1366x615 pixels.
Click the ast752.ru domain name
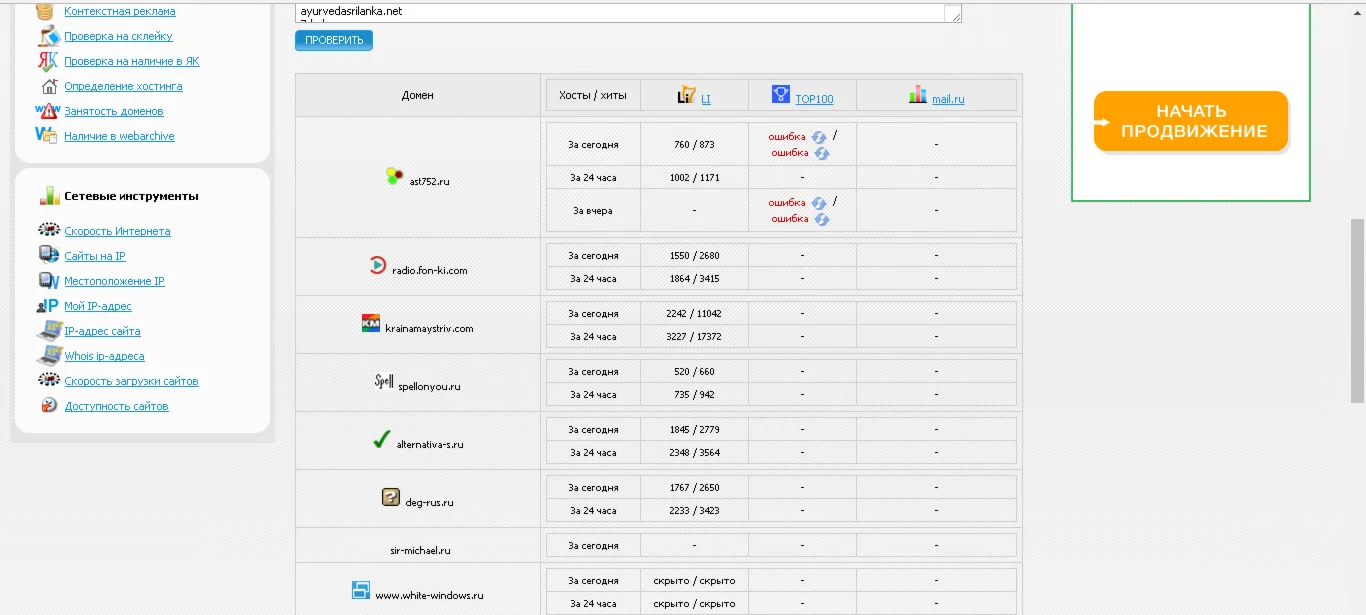coord(430,182)
